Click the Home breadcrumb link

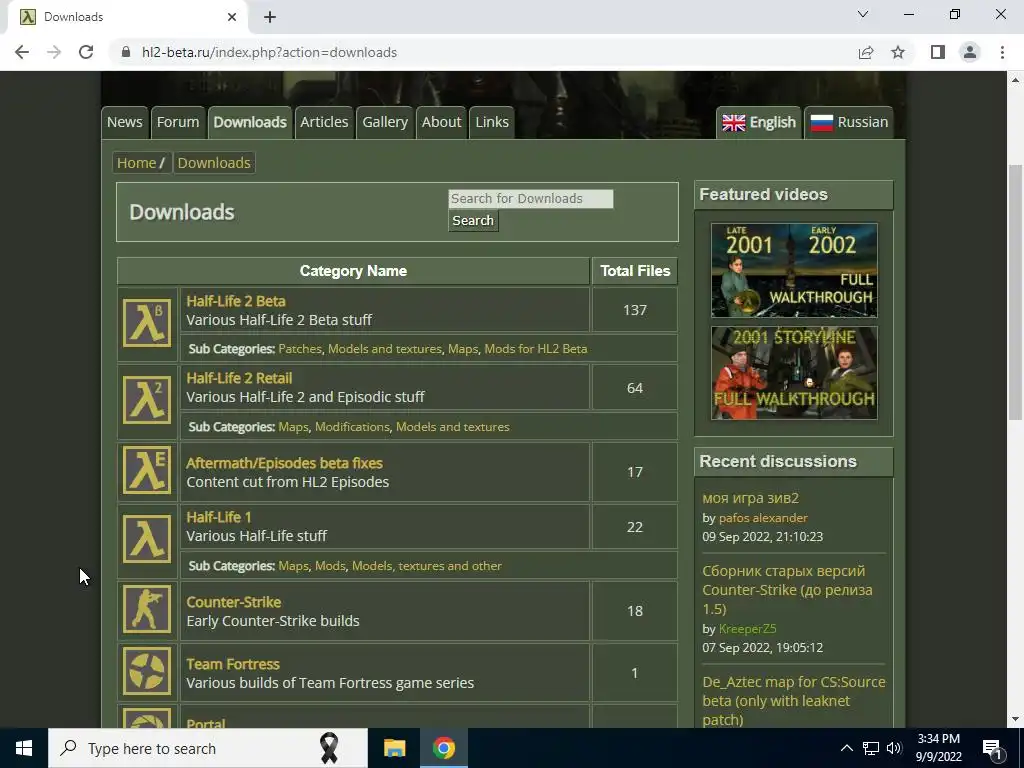(136, 163)
